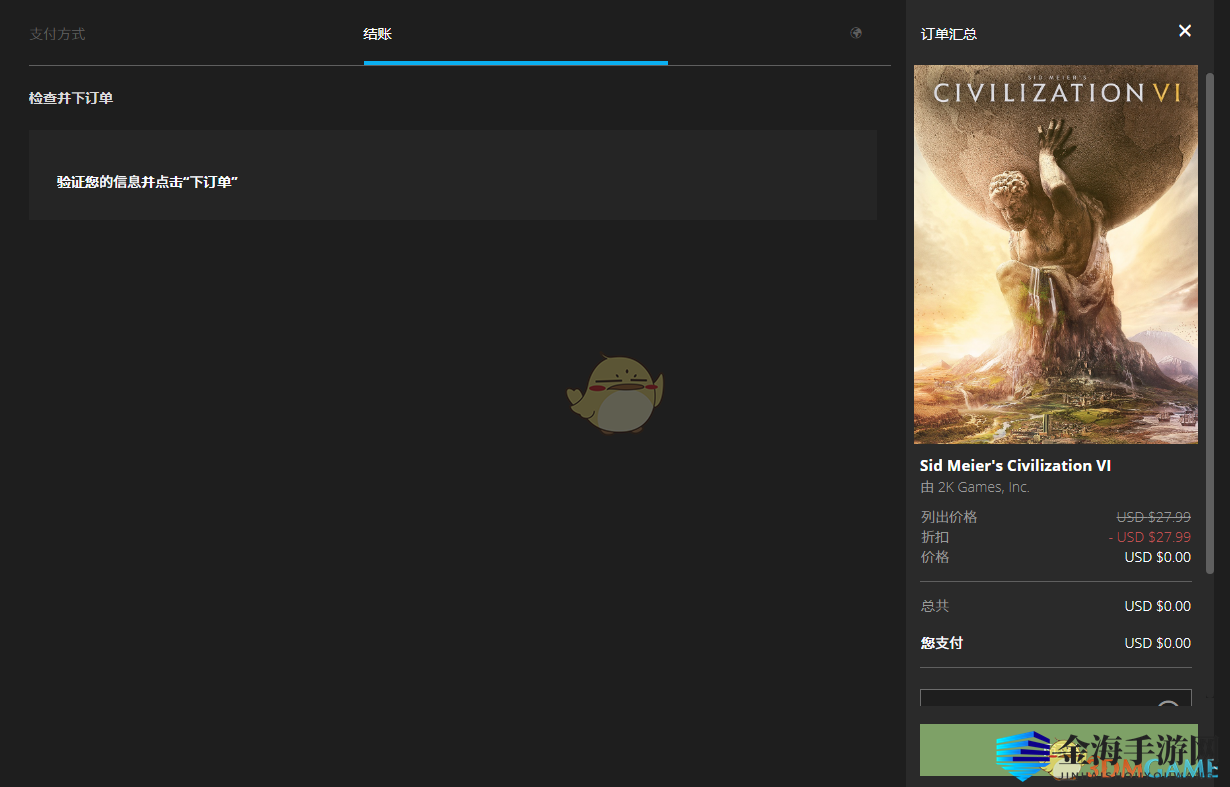Click the Sid Meier's Civilization VI title
The height and width of the screenshot is (787, 1230).
1015,465
